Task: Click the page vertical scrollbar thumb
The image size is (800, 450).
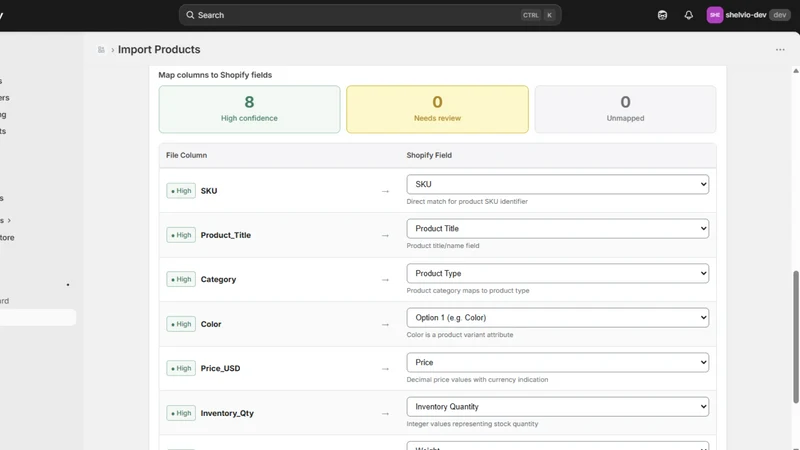Action: (x=795, y=337)
